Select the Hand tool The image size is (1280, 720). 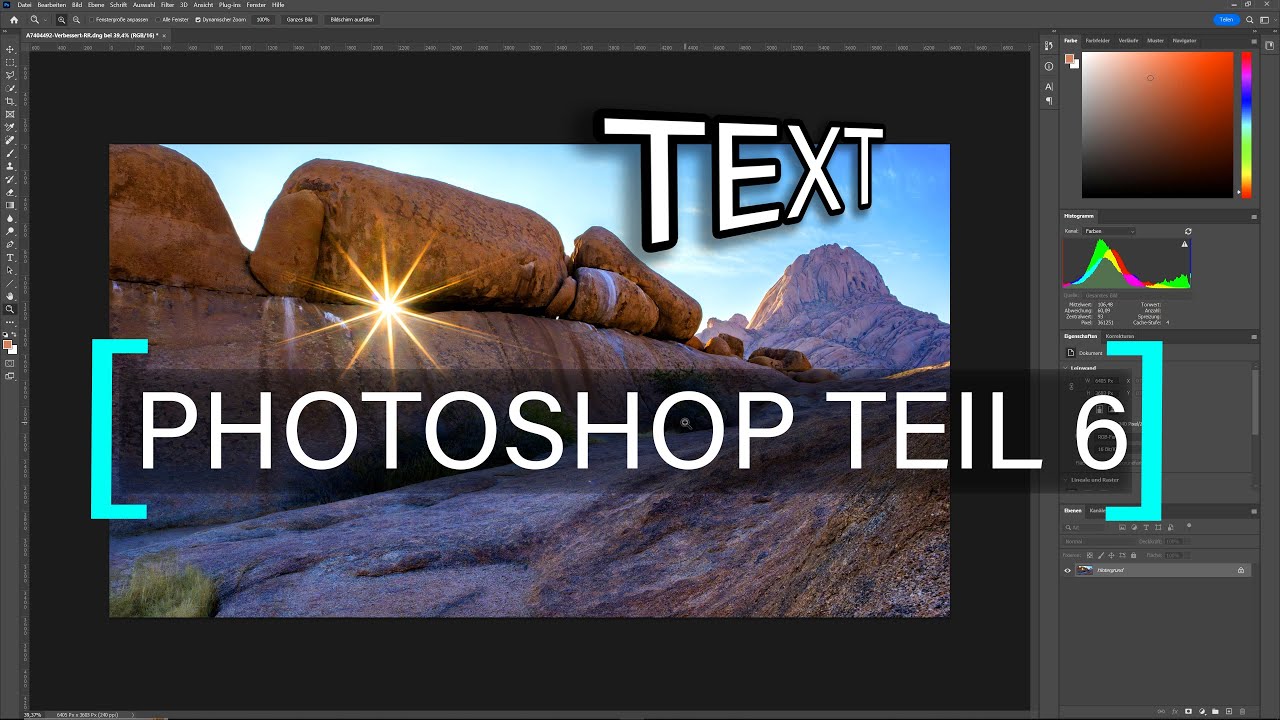coord(10,296)
